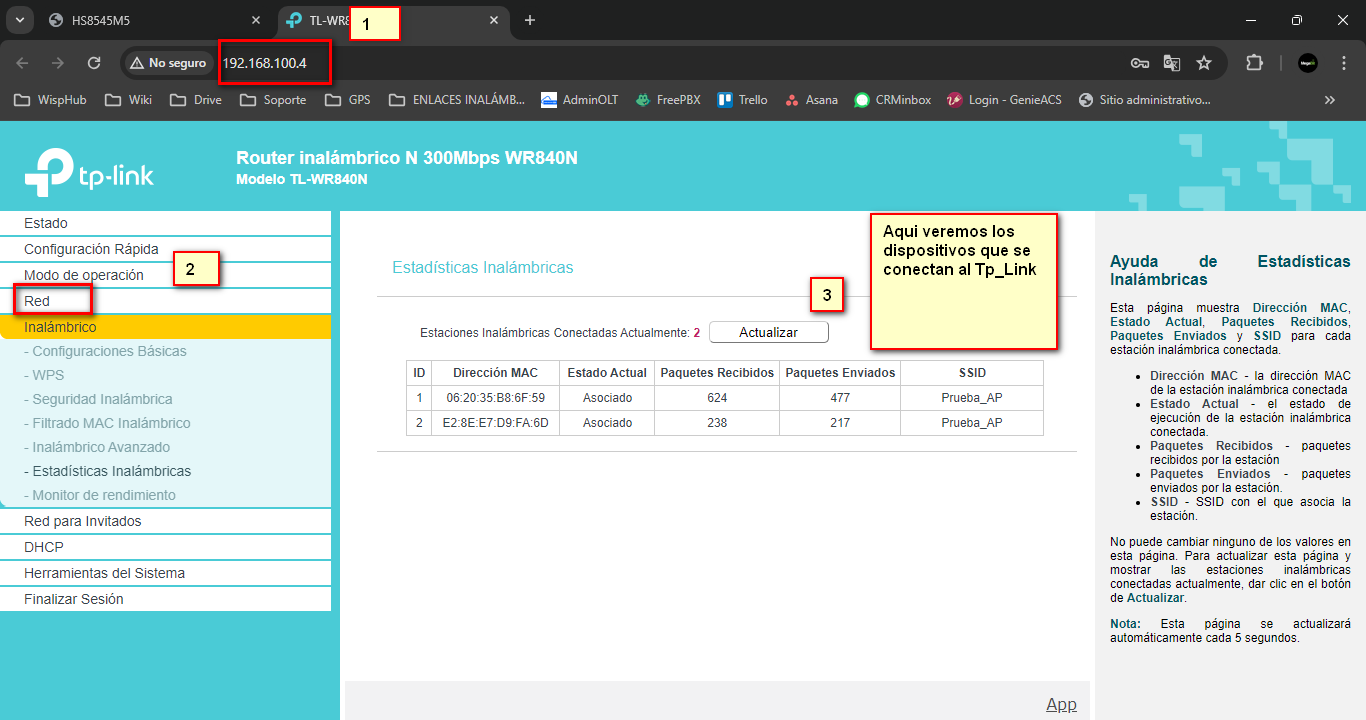Open the browser extensions puzzle icon
Viewport: 1366px width, 720px height.
[x=1254, y=63]
